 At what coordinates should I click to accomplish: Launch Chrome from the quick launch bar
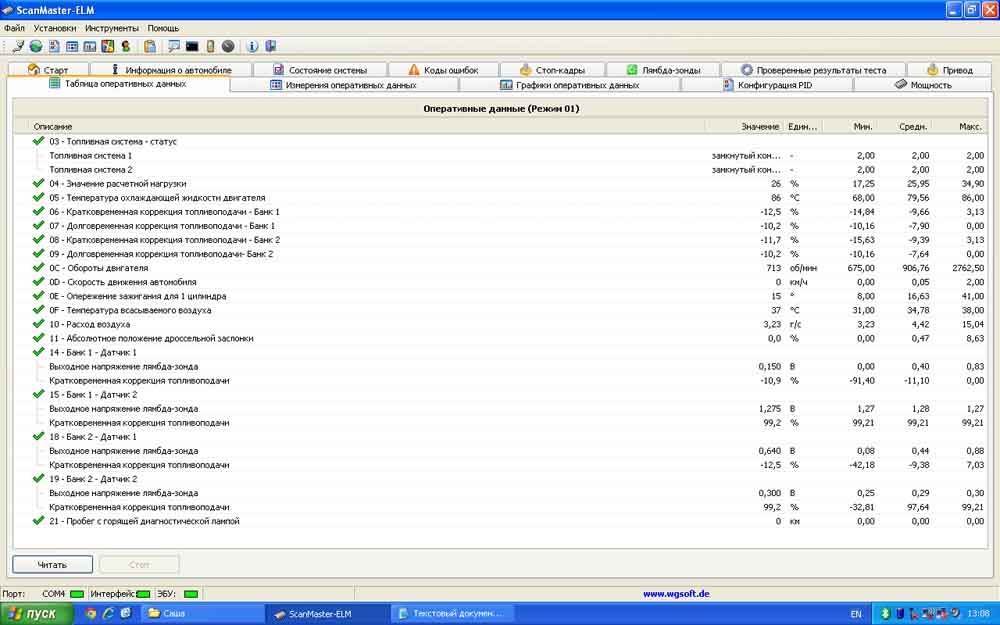91,613
